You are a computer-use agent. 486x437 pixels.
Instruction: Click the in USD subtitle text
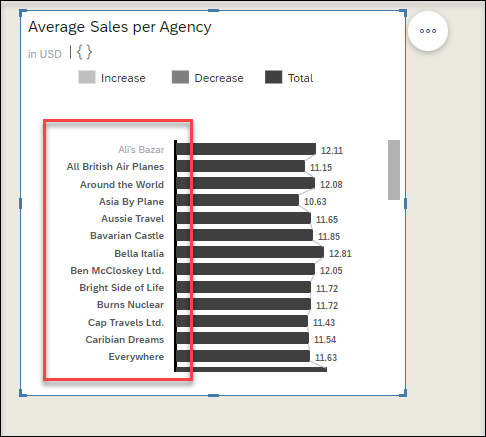[x=45, y=54]
